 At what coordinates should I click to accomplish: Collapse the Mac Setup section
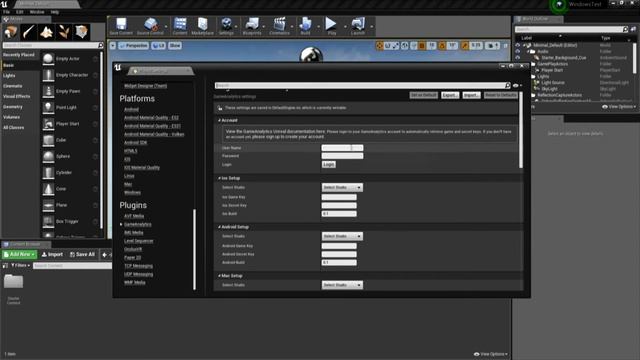[x=219, y=276]
